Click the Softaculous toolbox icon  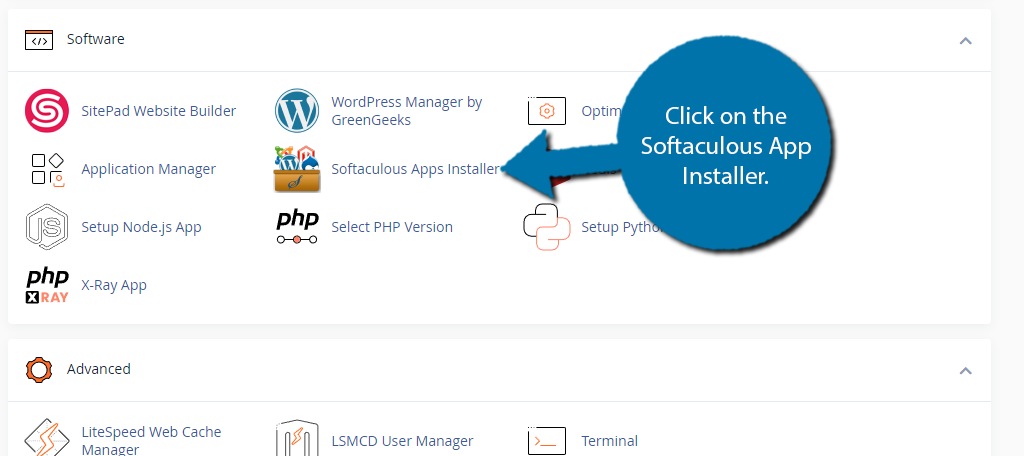point(297,169)
